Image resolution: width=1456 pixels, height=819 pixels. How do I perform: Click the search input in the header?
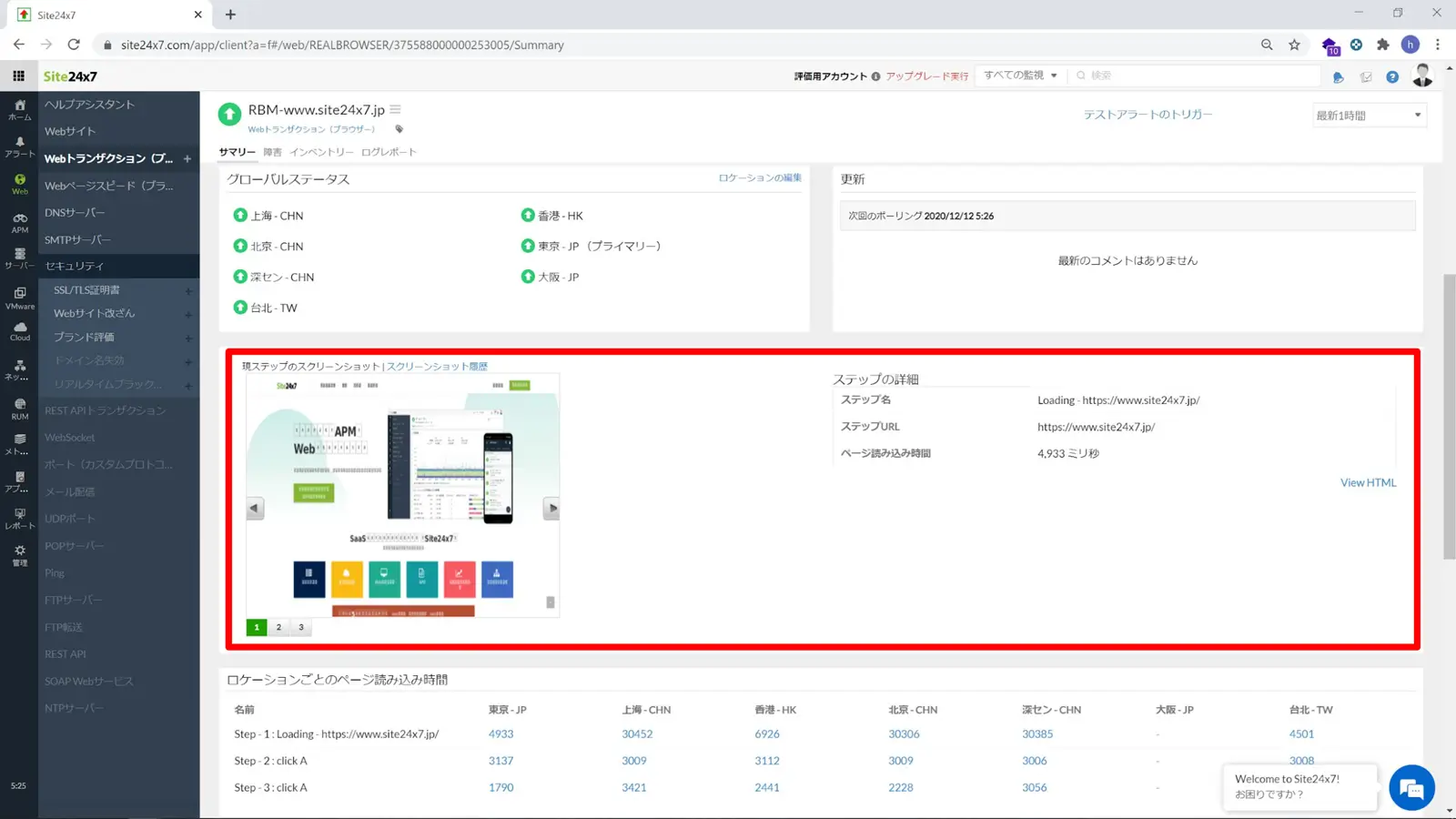[1196, 76]
